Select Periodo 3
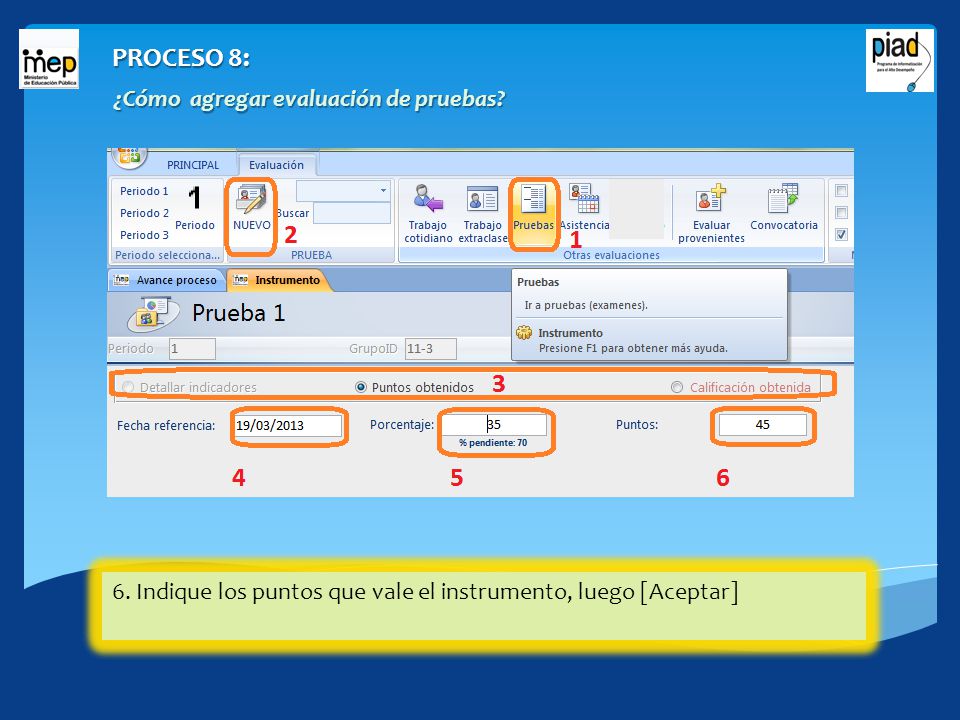The image size is (960, 720). coord(144,235)
